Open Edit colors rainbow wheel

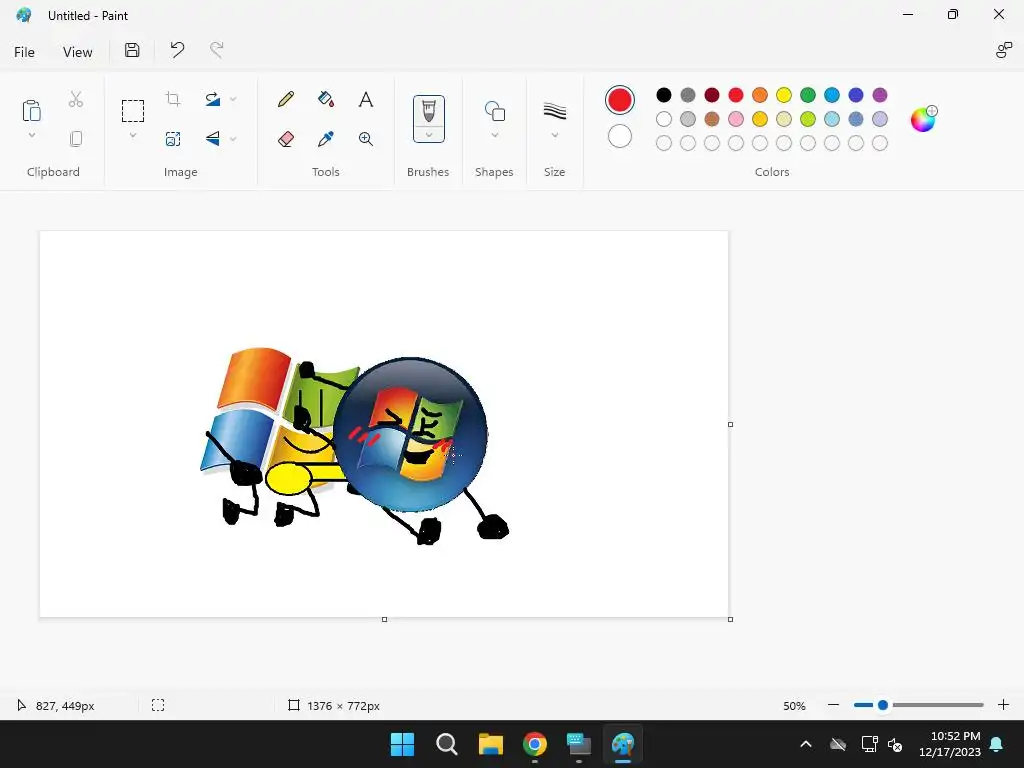pos(924,119)
